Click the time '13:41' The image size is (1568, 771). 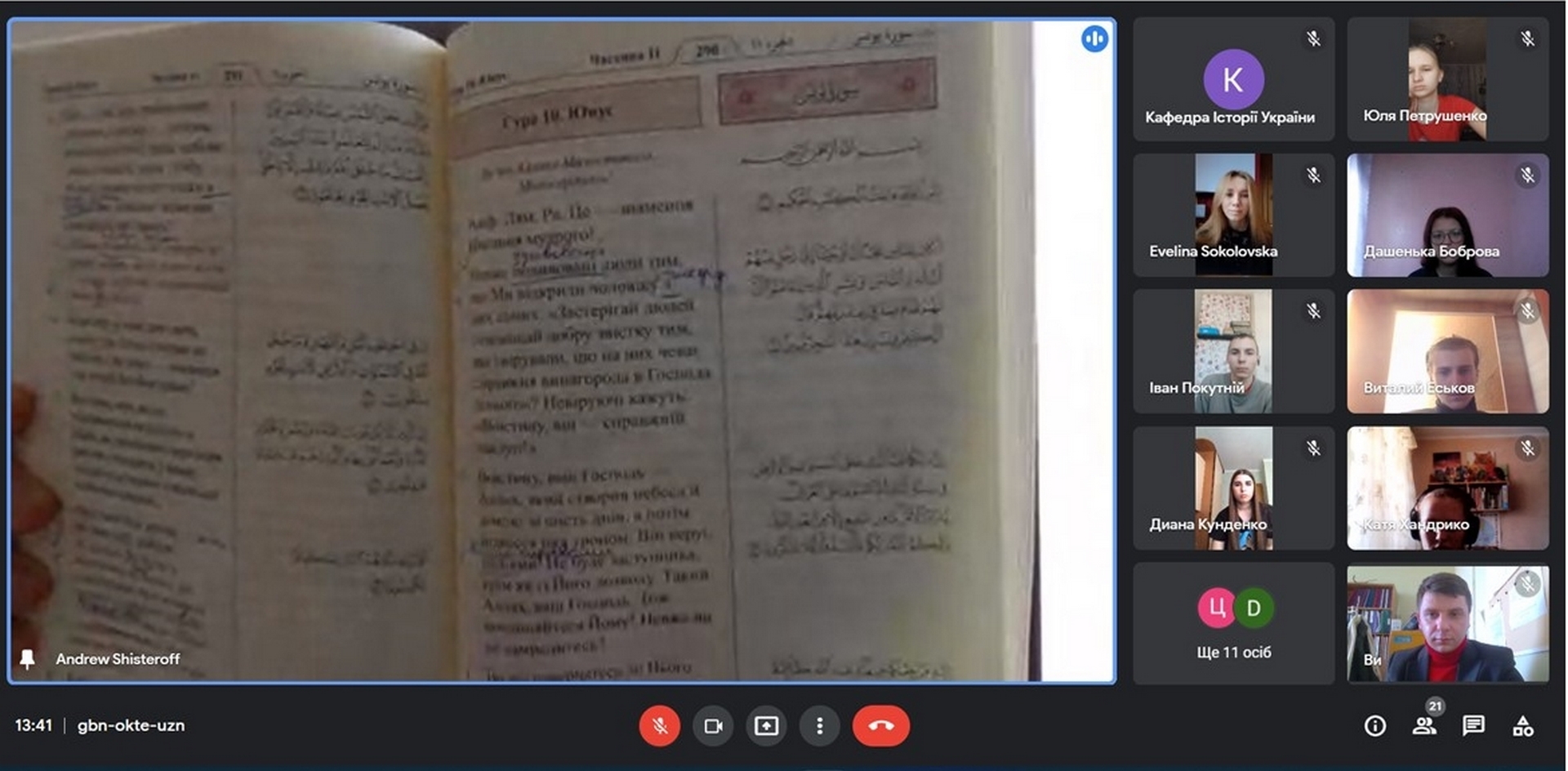[33, 725]
